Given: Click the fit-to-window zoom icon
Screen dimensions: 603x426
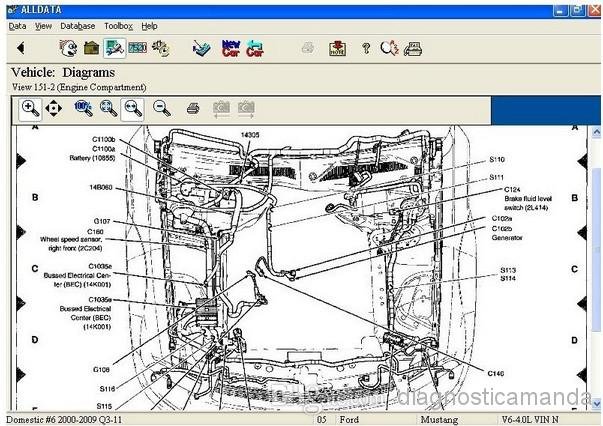Looking at the screenshot, I should (108, 108).
